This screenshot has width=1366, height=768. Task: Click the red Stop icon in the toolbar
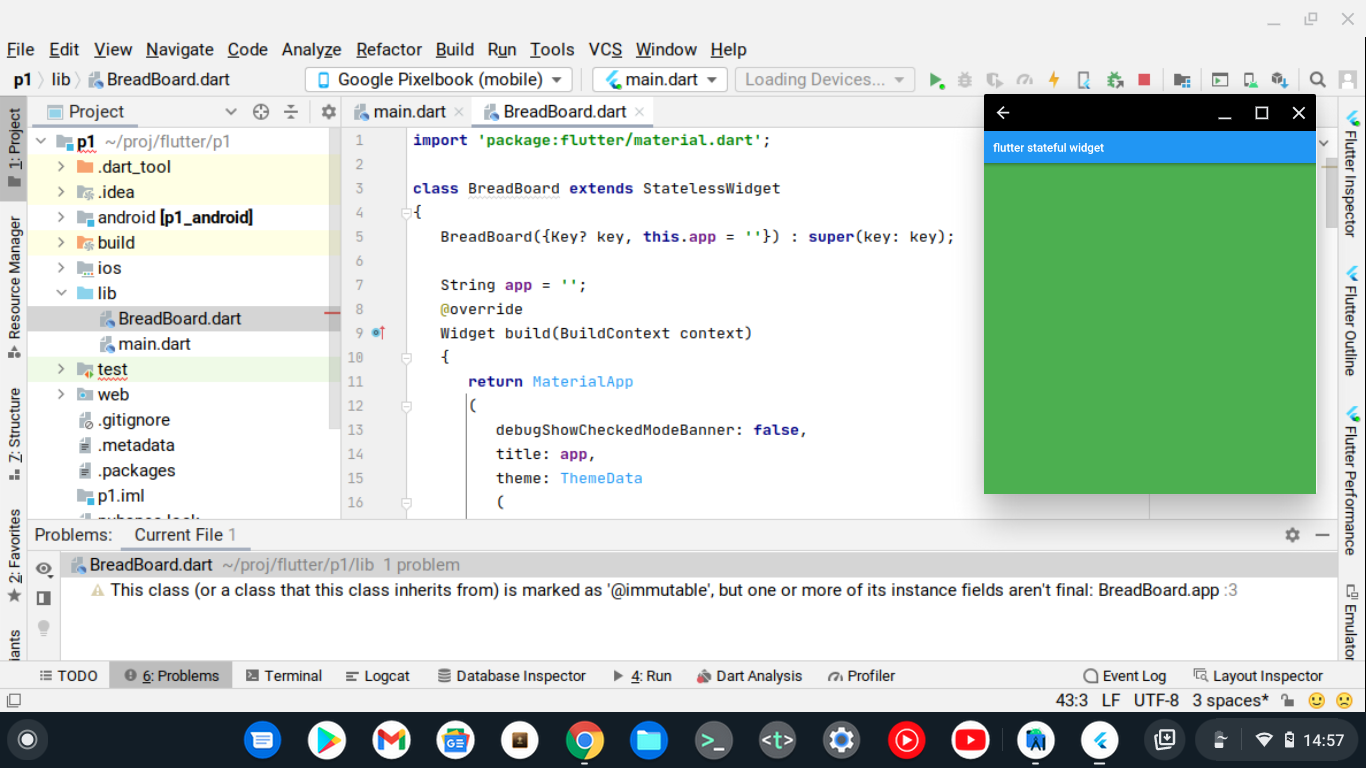coord(1143,79)
